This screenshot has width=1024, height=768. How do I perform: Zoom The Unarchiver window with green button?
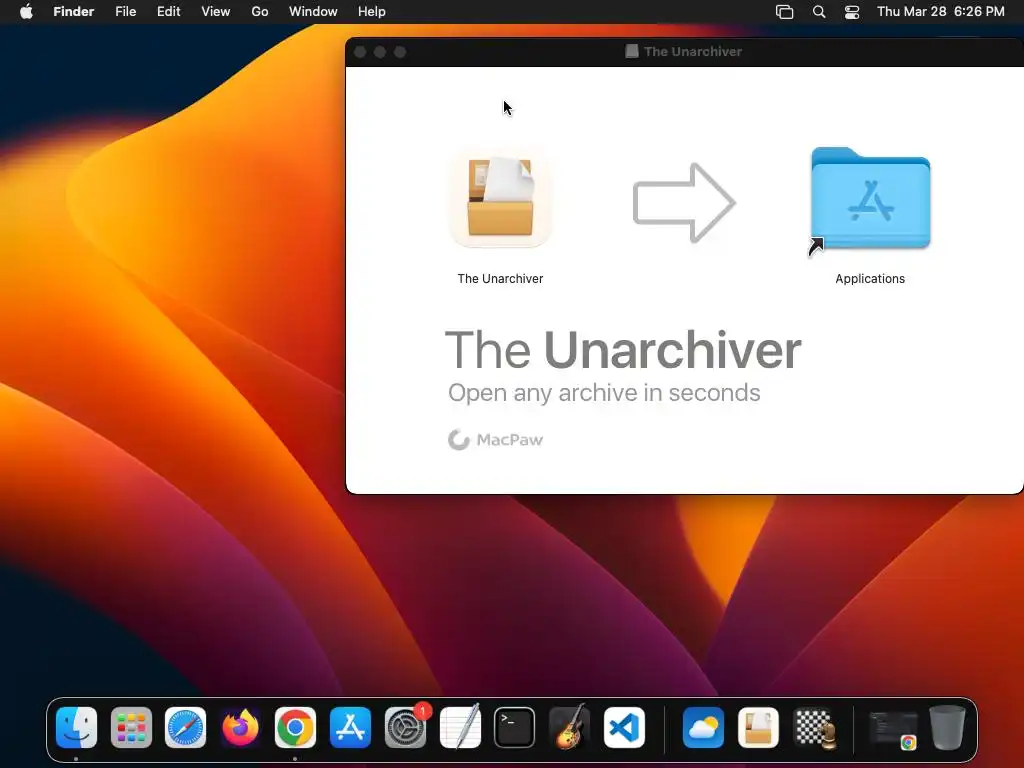tap(400, 52)
